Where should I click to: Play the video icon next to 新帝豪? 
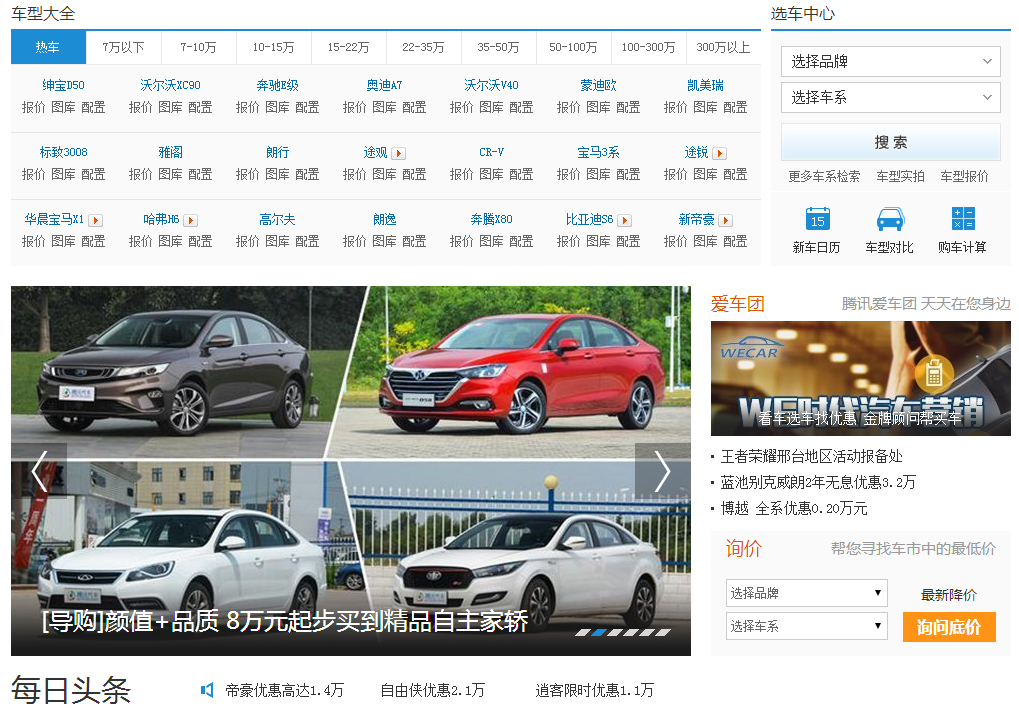[726, 221]
